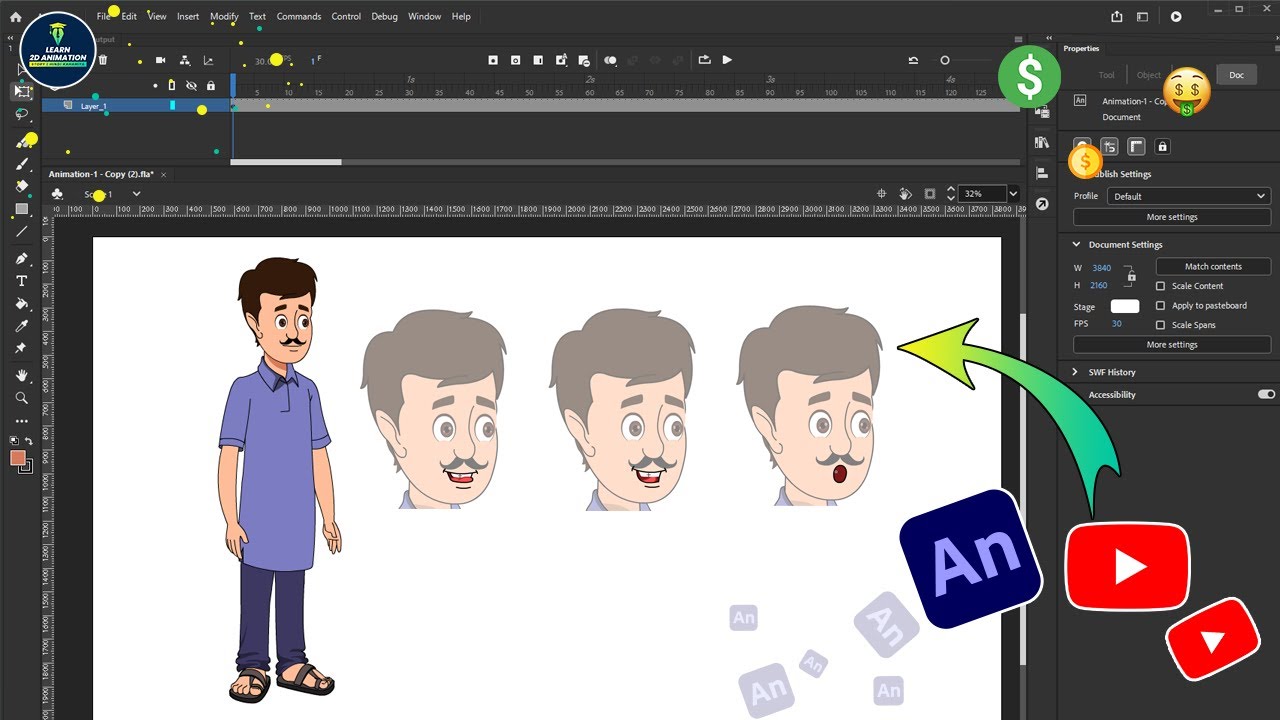Play the timeline animation
The image size is (1280, 720).
(x=727, y=60)
